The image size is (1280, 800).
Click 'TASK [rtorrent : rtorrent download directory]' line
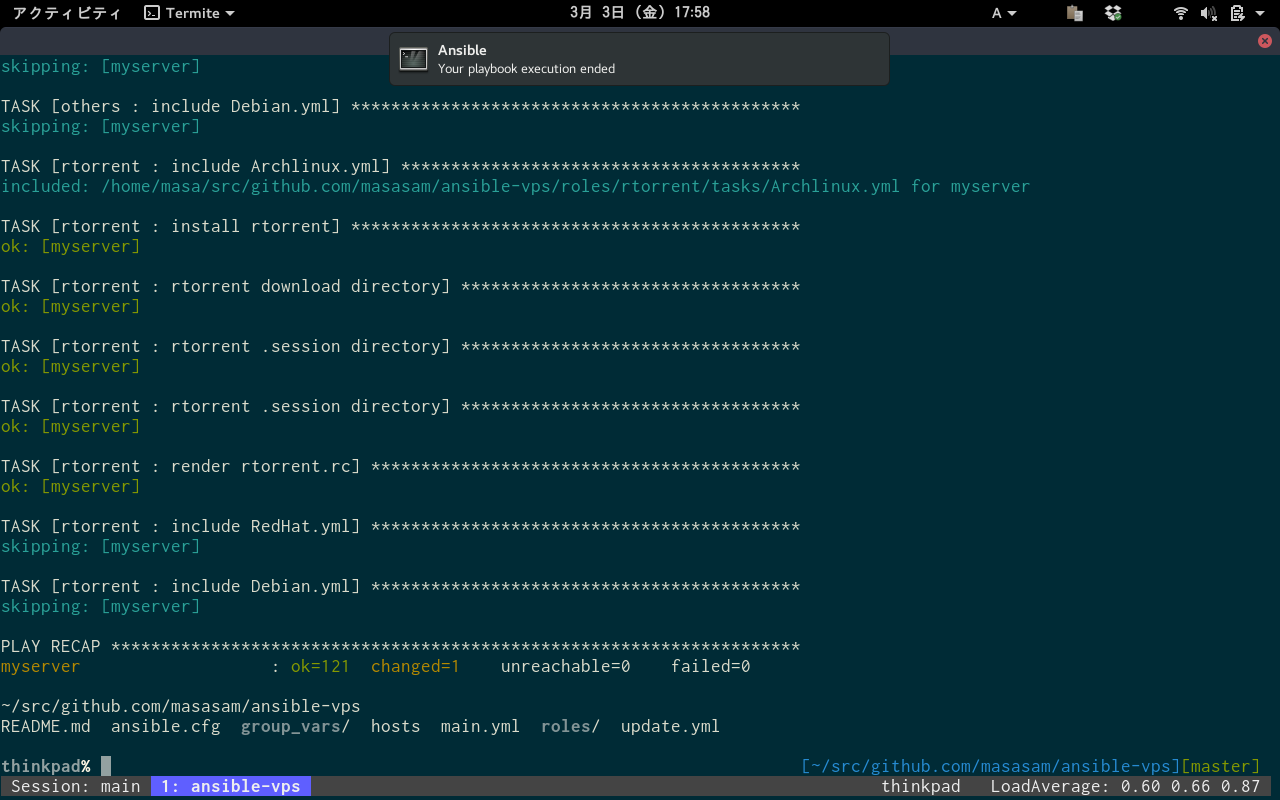click(x=400, y=286)
